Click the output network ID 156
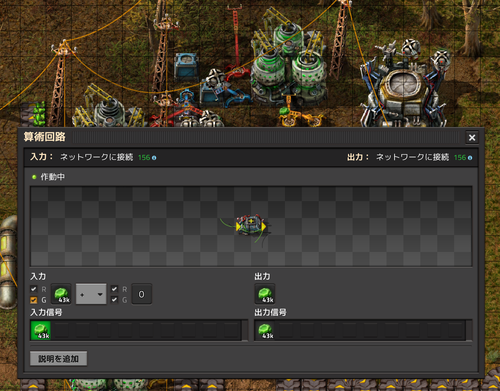 click(x=460, y=158)
